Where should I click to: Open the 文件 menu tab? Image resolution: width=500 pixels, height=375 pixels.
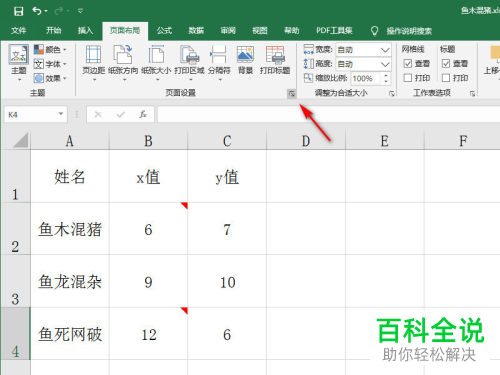pyautogui.click(x=18, y=31)
